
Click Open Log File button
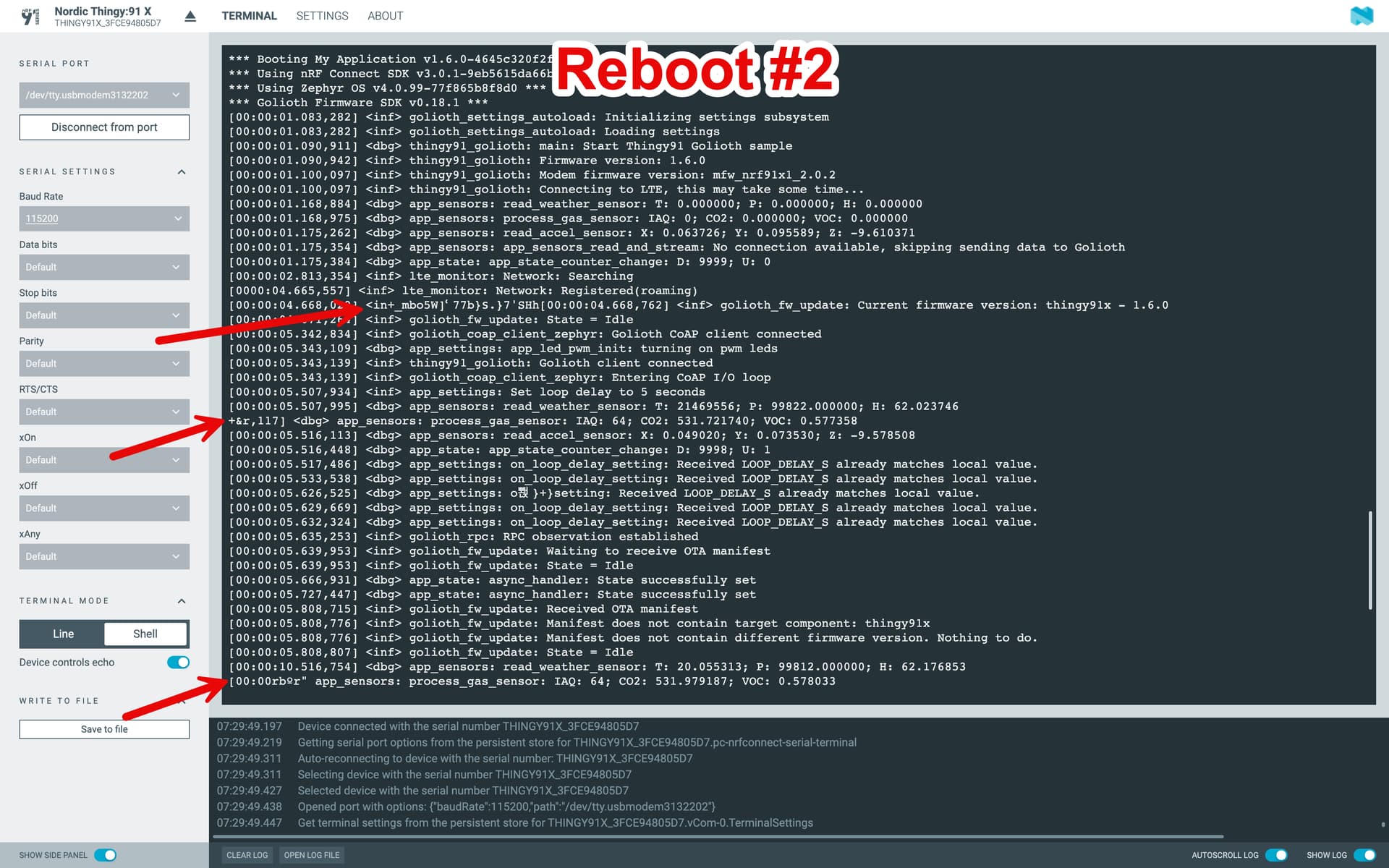click(312, 855)
